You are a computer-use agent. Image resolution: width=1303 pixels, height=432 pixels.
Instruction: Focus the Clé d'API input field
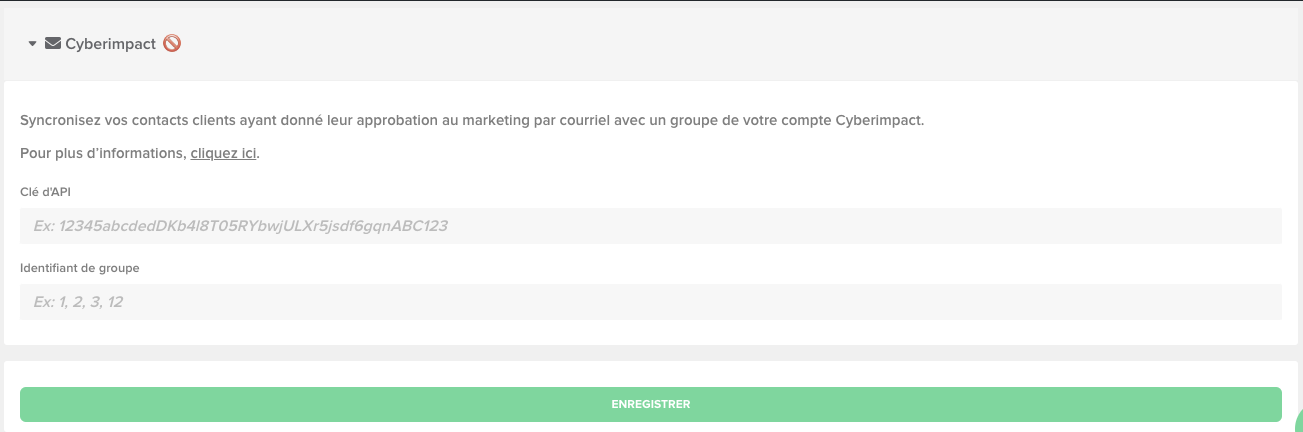[x=650, y=226]
